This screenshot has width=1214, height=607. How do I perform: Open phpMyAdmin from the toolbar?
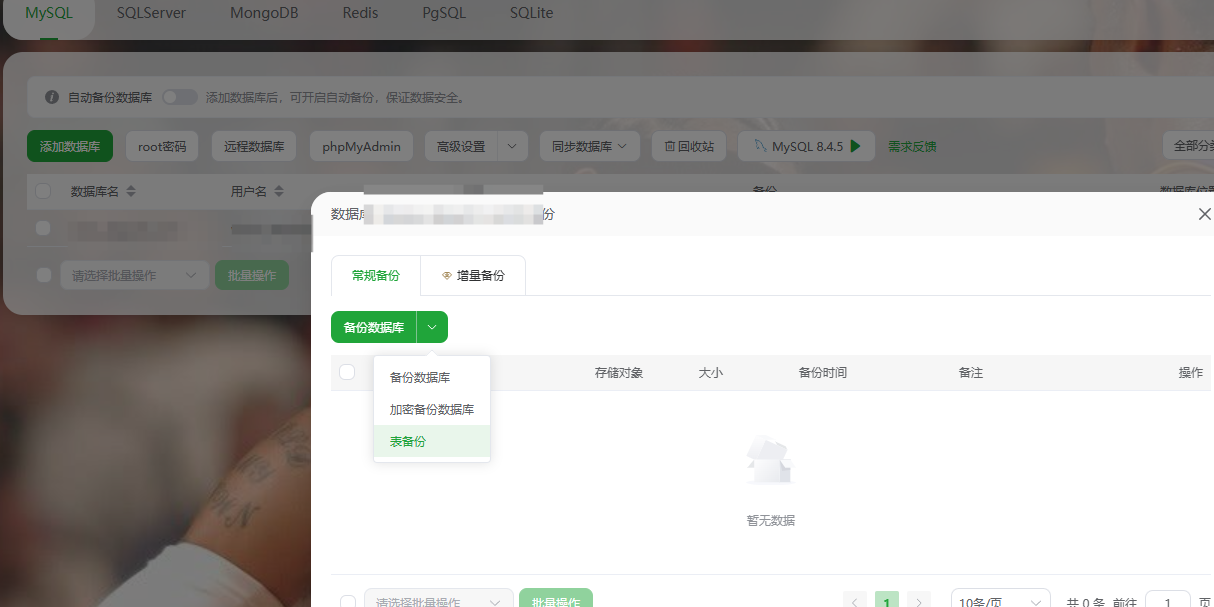(x=361, y=145)
